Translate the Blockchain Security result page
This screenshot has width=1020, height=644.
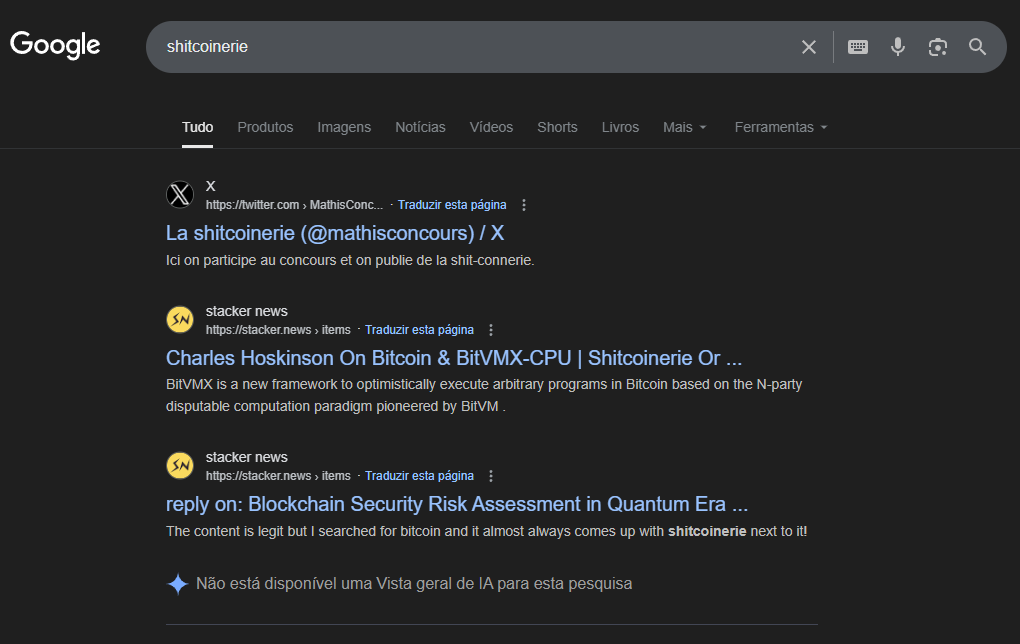coord(419,476)
